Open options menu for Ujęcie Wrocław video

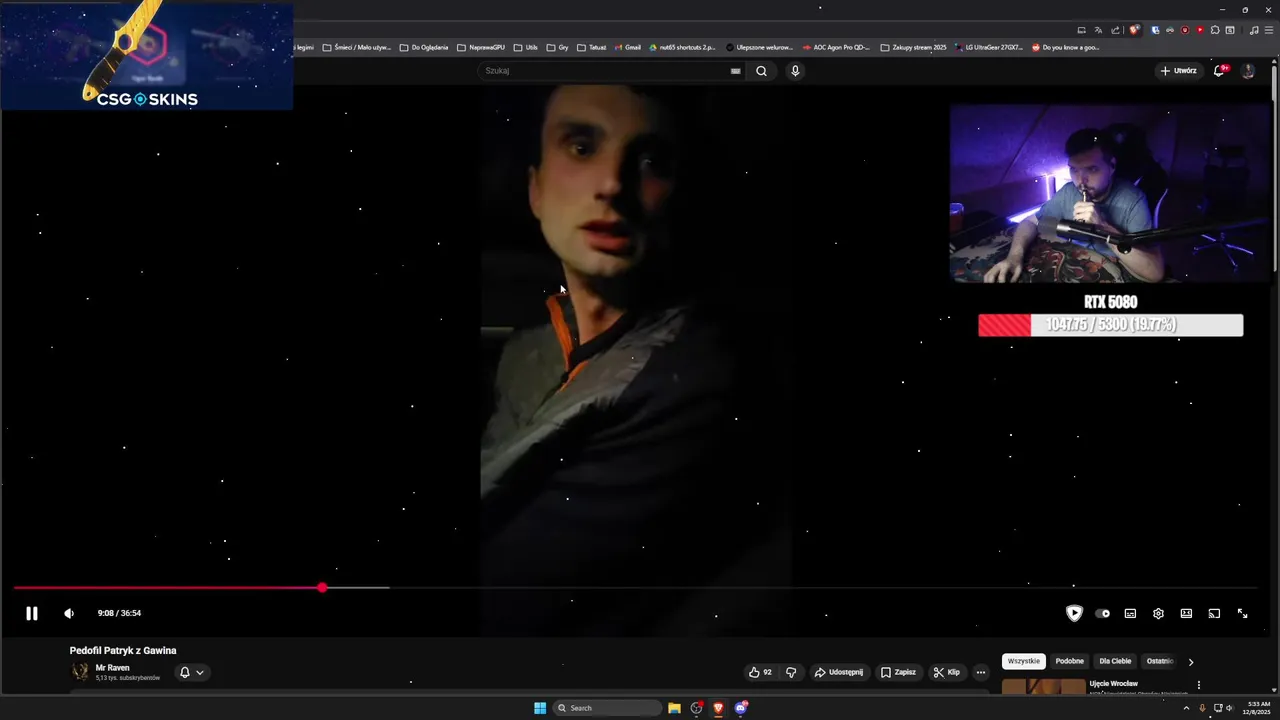click(1198, 685)
